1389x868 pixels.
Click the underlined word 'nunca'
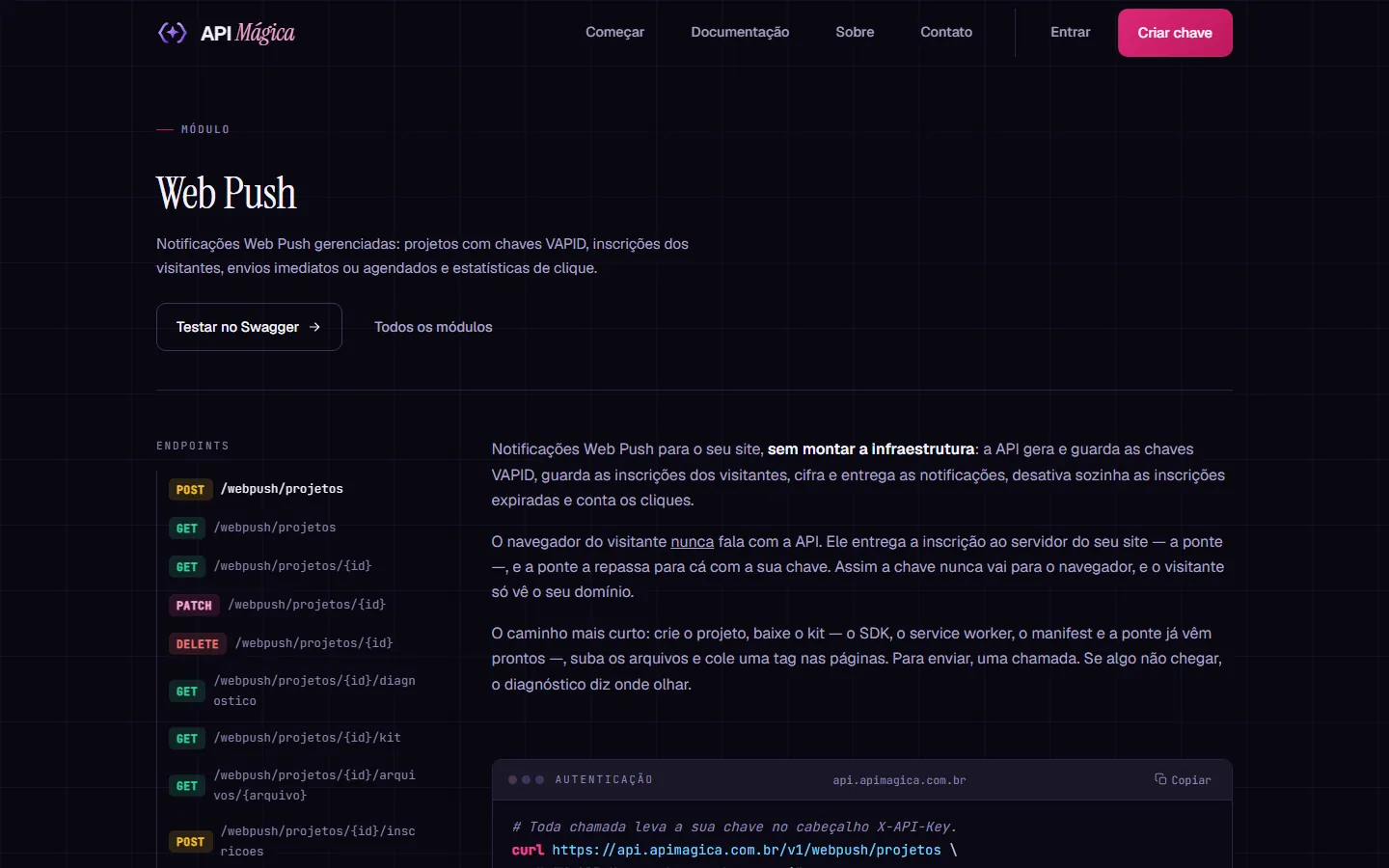click(693, 542)
